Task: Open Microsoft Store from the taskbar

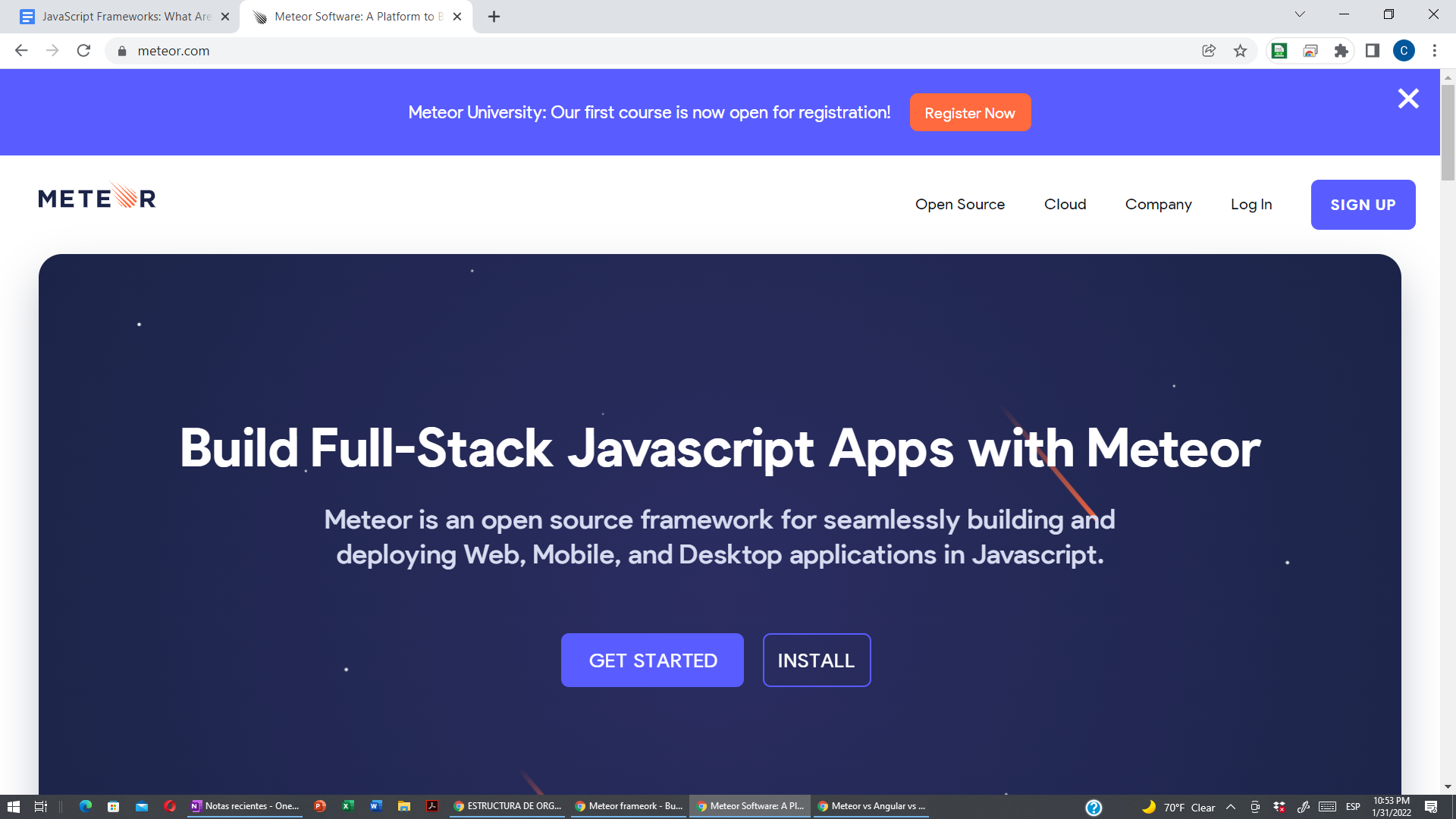Action: point(113,806)
